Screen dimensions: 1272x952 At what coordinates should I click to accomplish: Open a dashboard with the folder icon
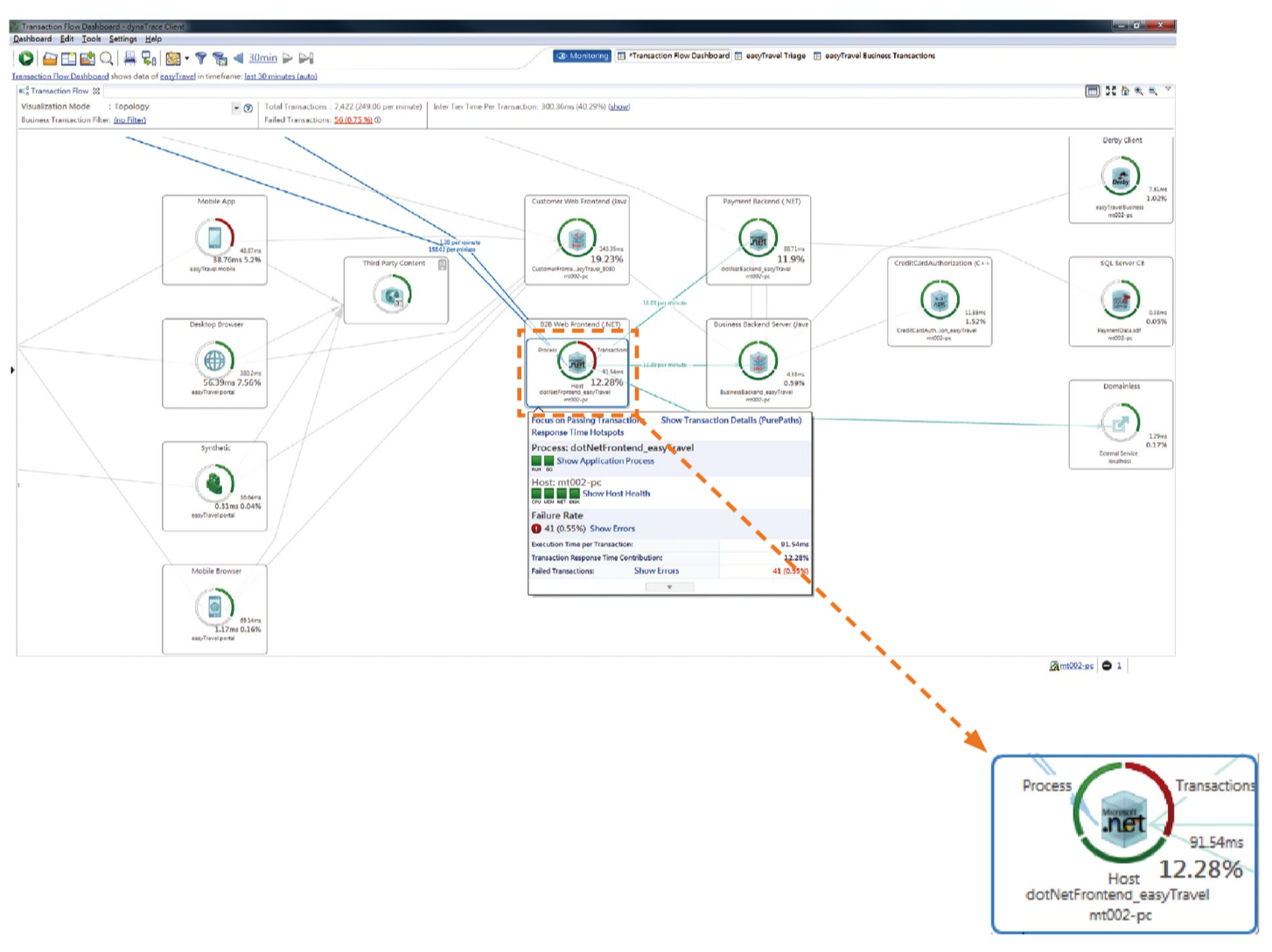(x=50, y=59)
